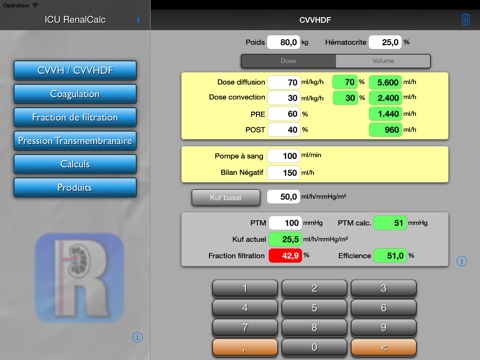Click the 5.600 ml/h diffusion result

coord(385,82)
